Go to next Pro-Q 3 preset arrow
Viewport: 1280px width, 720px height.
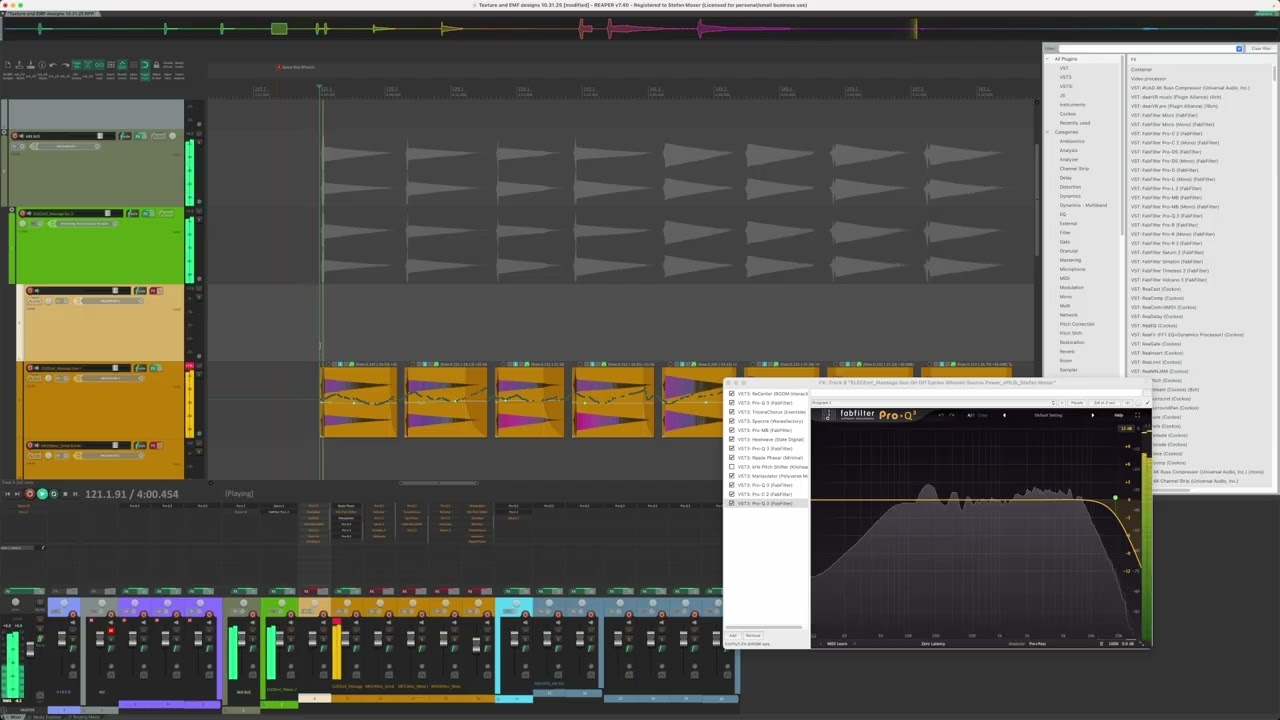point(1092,415)
